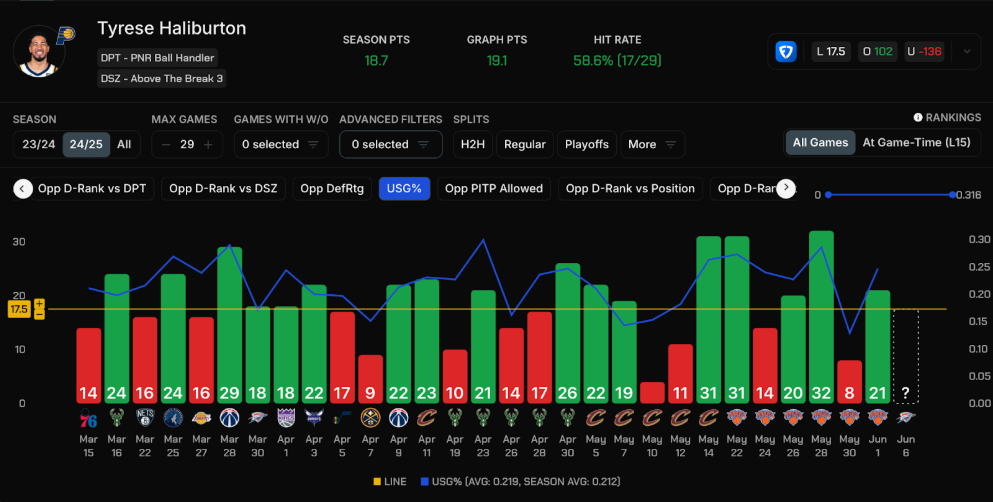Screen dimensions: 993x502
Task: Switch to At Game-Time (L15) rankings
Action: tap(916, 142)
